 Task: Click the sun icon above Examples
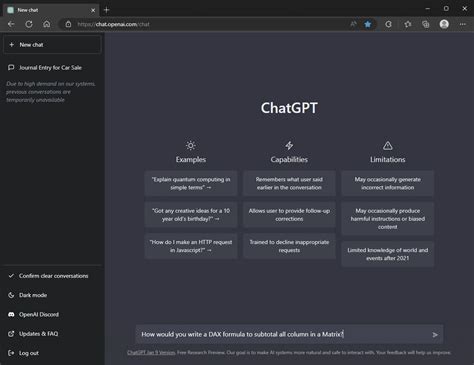191,145
